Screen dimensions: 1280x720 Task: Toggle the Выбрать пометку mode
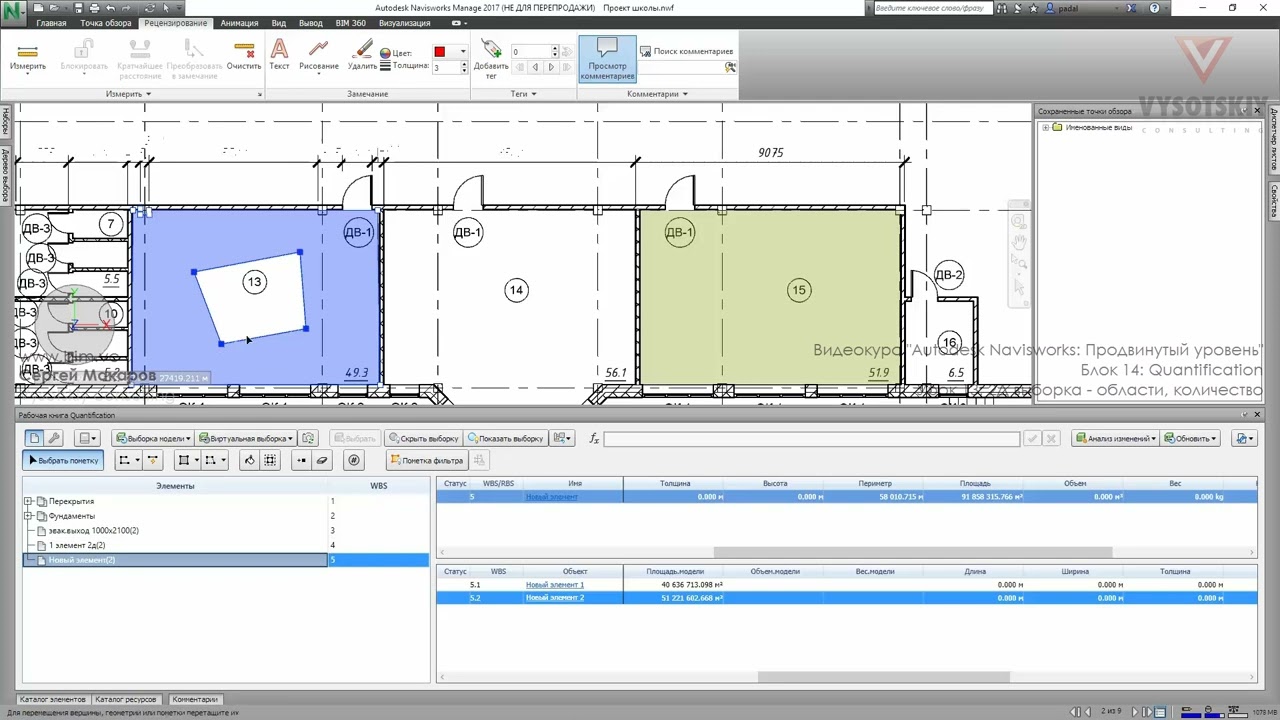click(63, 460)
